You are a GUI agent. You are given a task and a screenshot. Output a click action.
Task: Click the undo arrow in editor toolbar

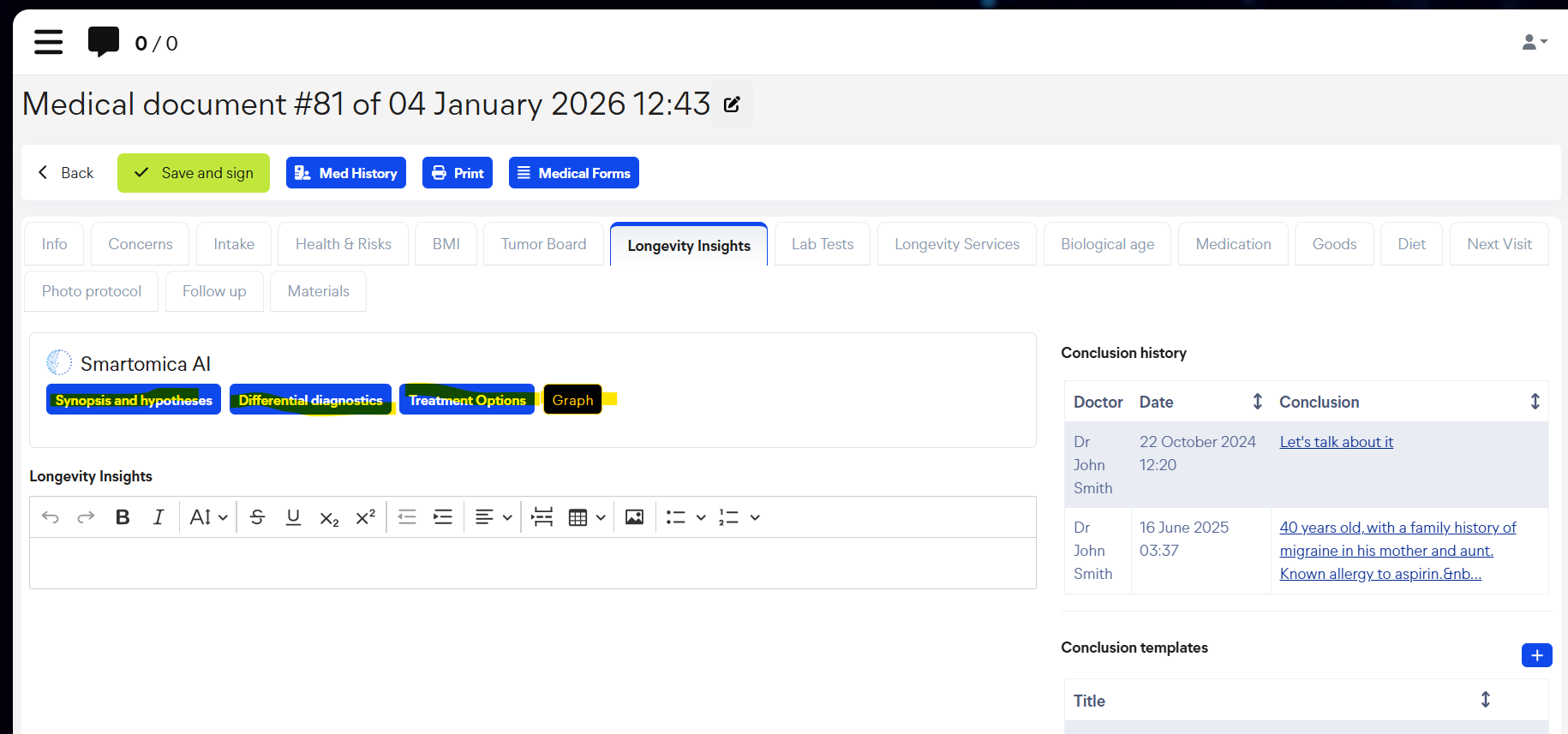coord(51,517)
